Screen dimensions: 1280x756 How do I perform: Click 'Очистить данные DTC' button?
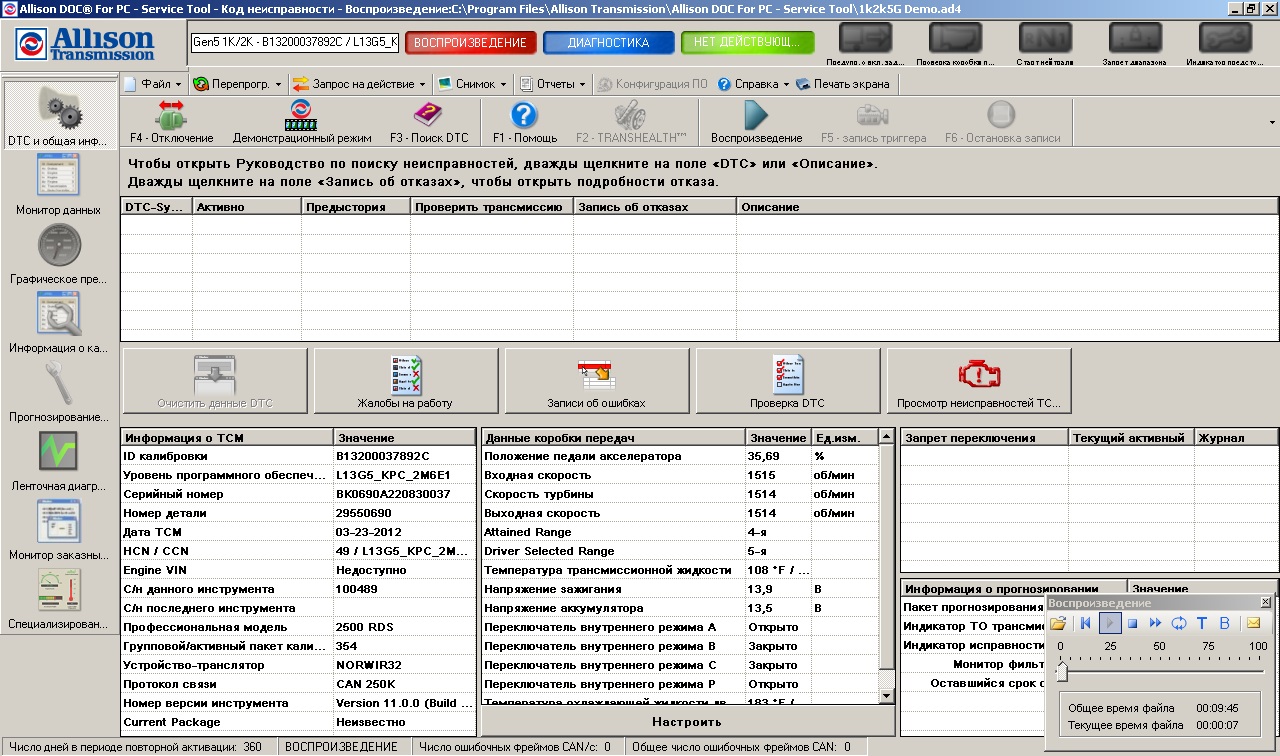point(215,381)
